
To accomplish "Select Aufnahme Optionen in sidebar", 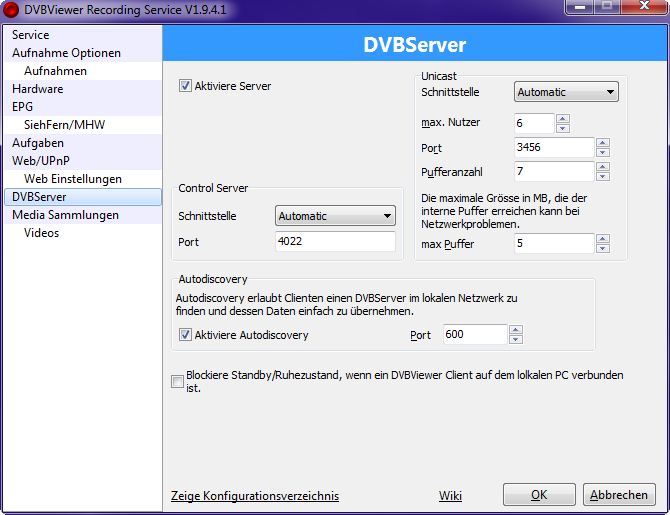I will [66, 53].
